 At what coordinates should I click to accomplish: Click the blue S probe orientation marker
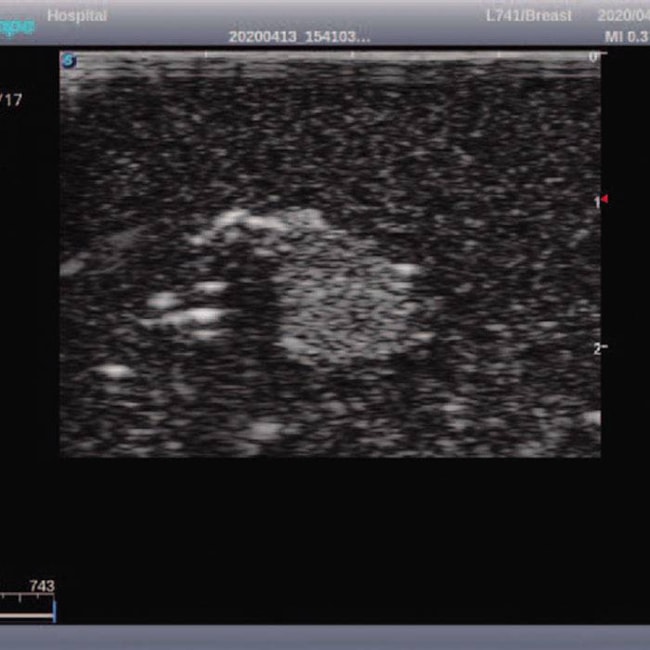pyautogui.click(x=68, y=60)
